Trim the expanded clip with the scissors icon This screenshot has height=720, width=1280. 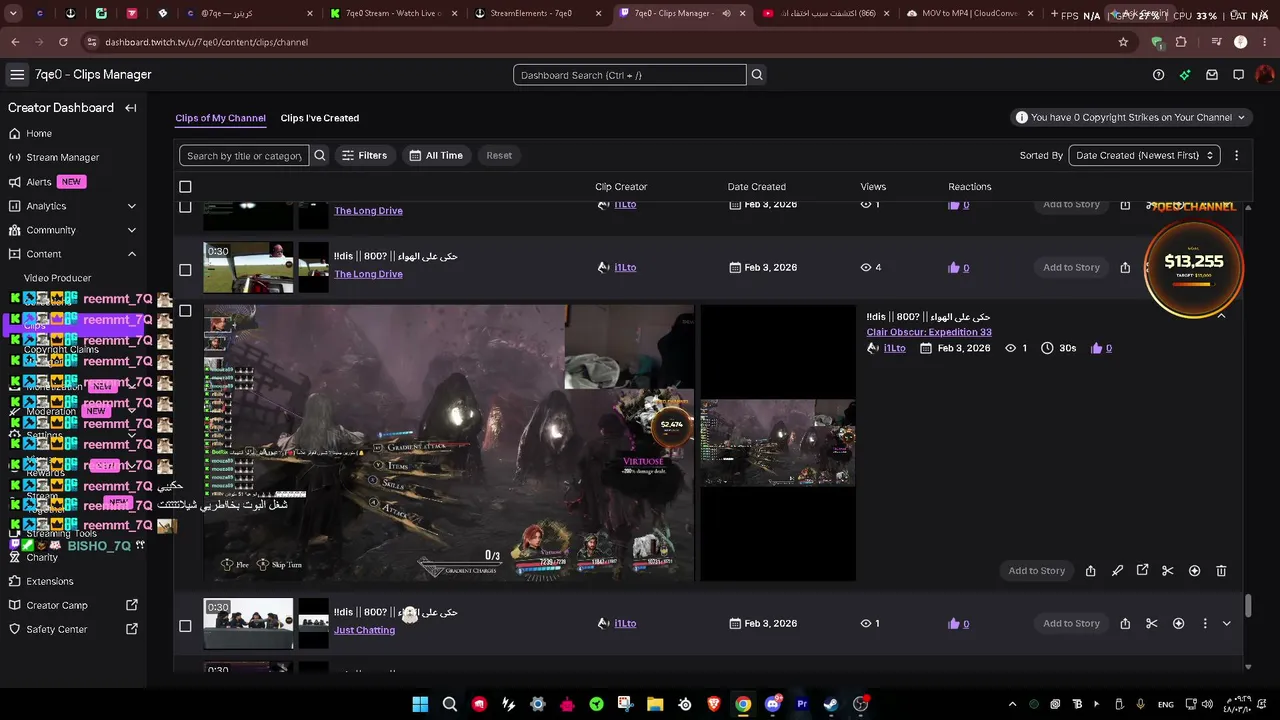1168,571
